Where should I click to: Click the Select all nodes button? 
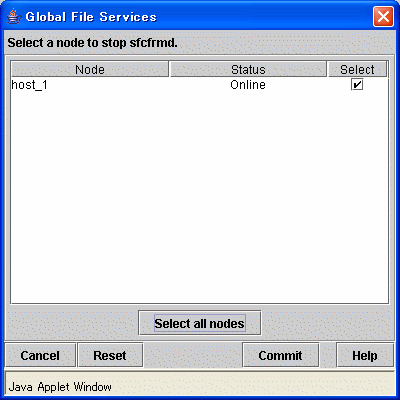tap(200, 323)
